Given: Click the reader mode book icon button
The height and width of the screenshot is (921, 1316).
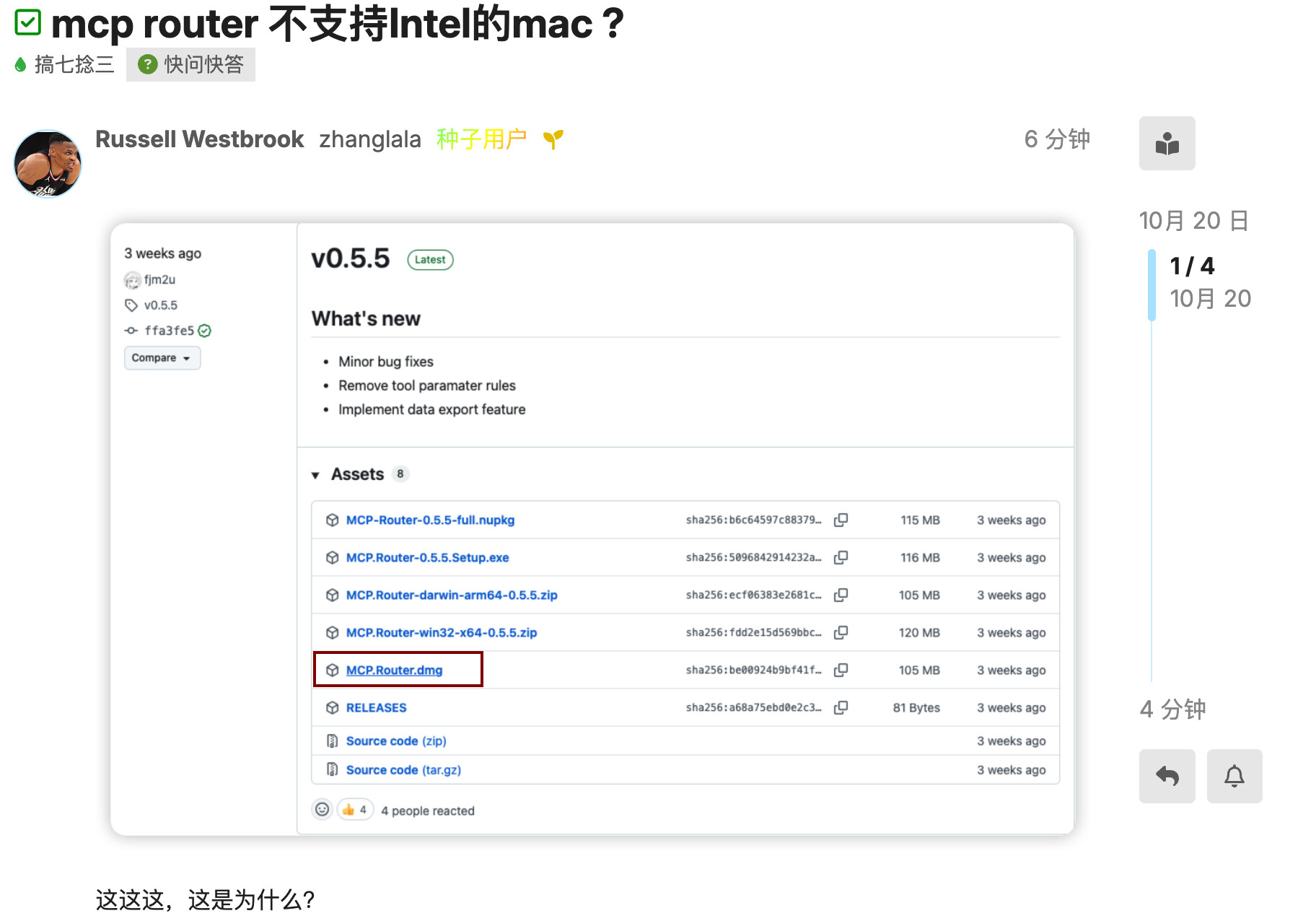Looking at the screenshot, I should click(1167, 144).
